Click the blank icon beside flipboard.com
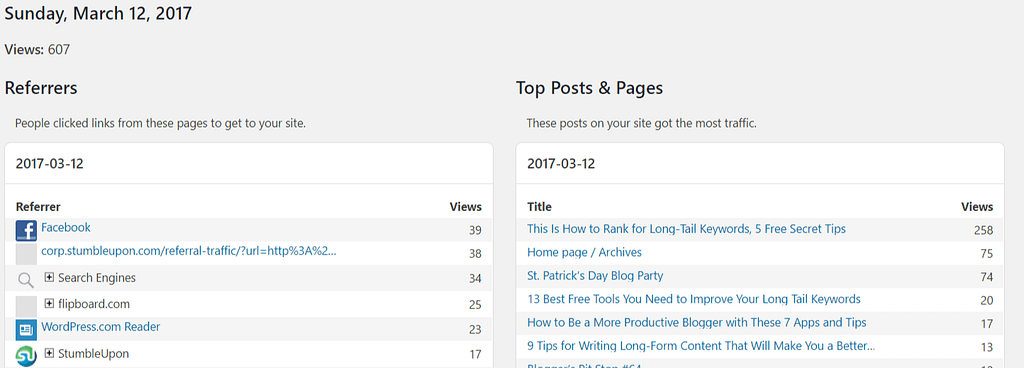 [x=26, y=306]
